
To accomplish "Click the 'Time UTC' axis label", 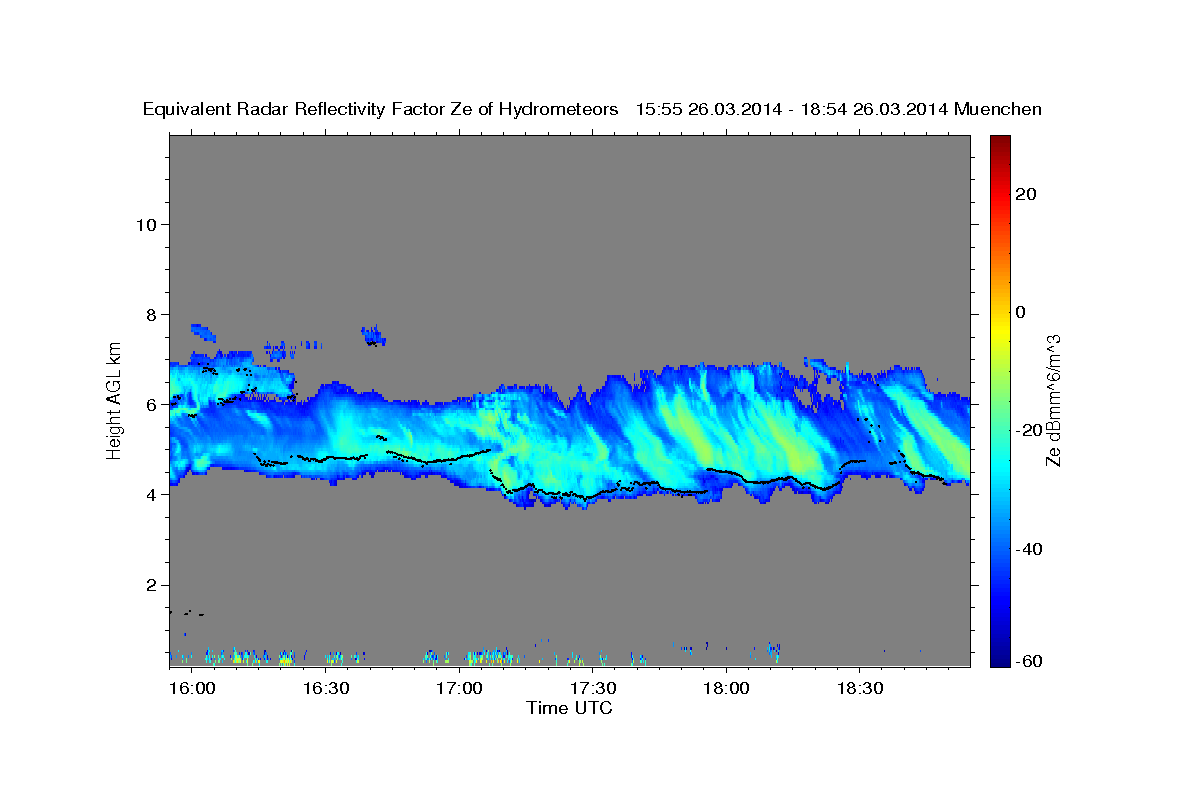I will click(569, 708).
